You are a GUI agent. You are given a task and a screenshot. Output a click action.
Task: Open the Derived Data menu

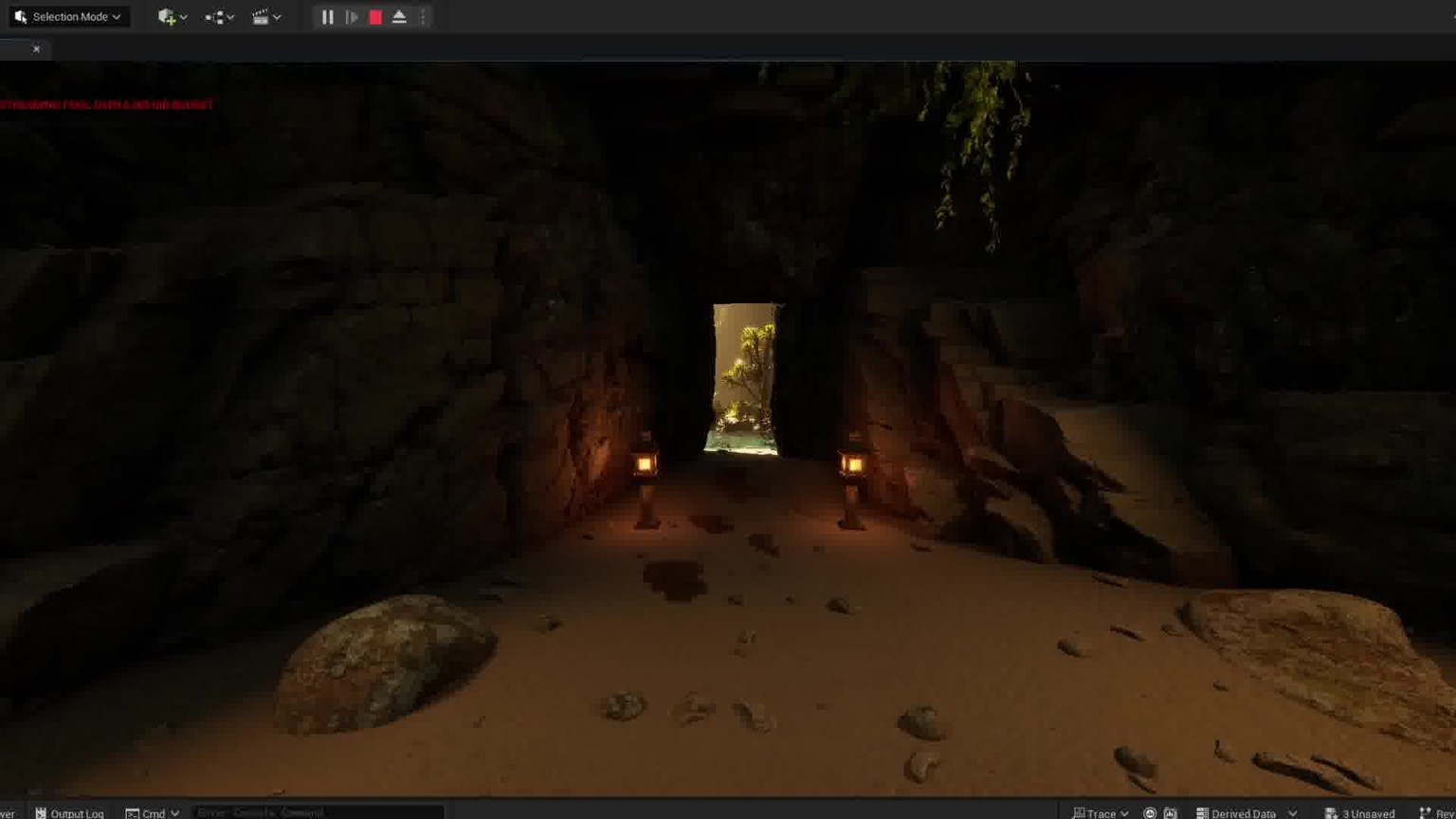pyautogui.click(x=1247, y=813)
